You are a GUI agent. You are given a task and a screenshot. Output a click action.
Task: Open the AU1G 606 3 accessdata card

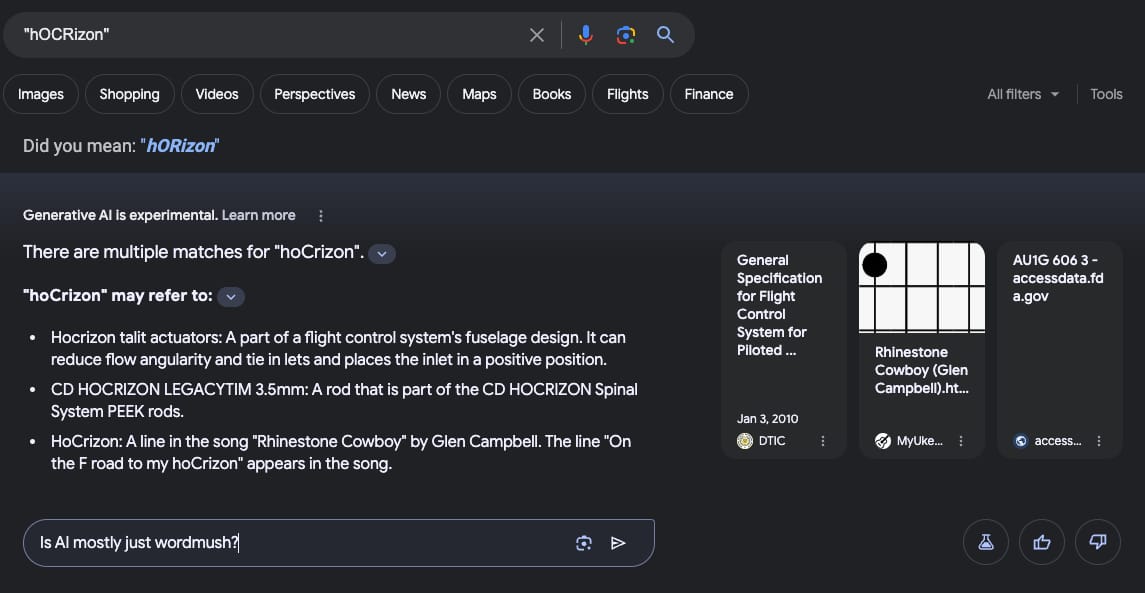point(1060,350)
